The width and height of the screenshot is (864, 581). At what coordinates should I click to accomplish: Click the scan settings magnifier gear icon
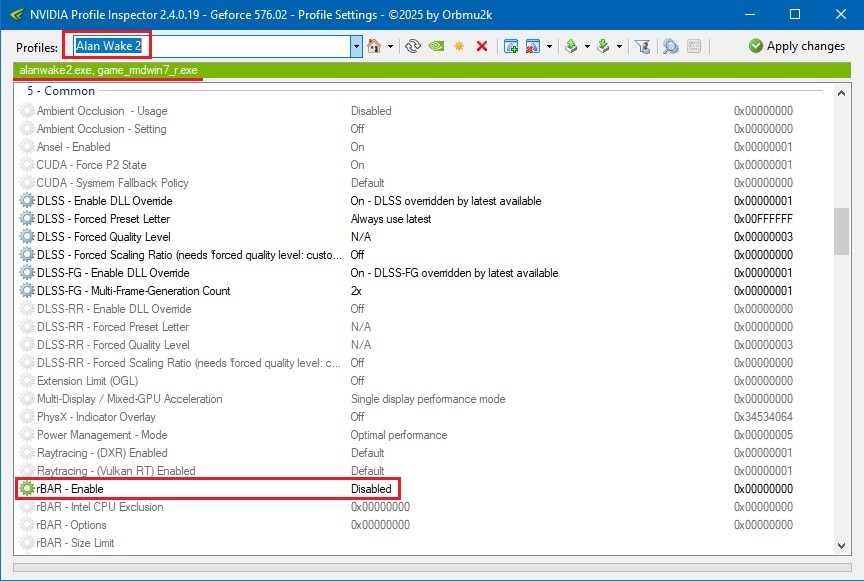(671, 46)
